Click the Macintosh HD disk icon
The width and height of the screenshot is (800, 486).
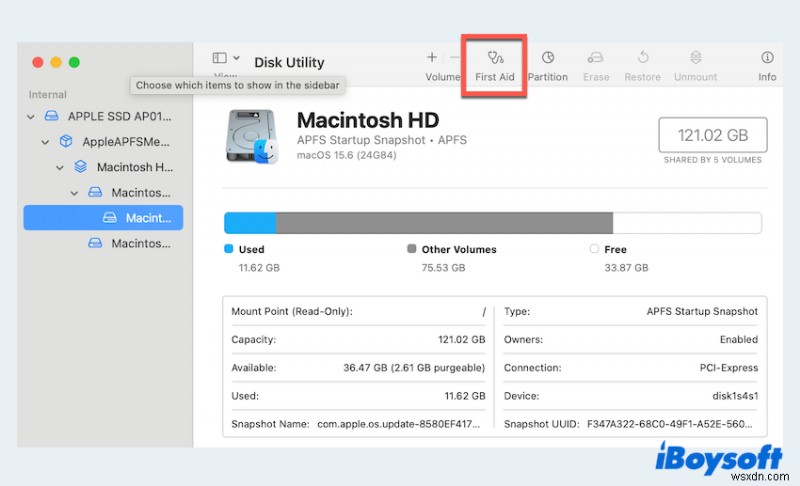tap(252, 137)
